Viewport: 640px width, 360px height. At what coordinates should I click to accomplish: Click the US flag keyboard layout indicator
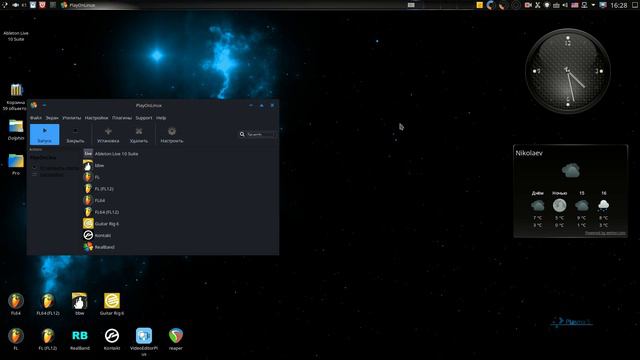coord(575,5)
